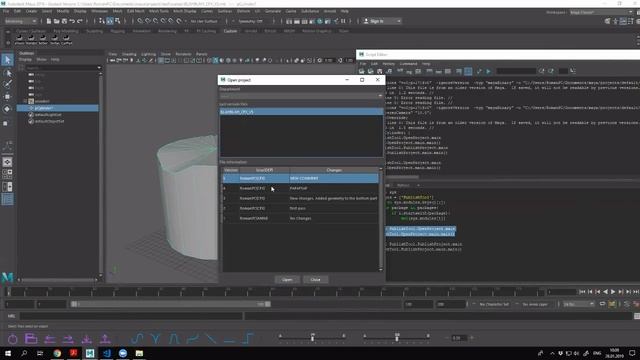Toggle the highlighted shading button in viewport toolbar
640x360 pixels.
click(x=216, y=60)
